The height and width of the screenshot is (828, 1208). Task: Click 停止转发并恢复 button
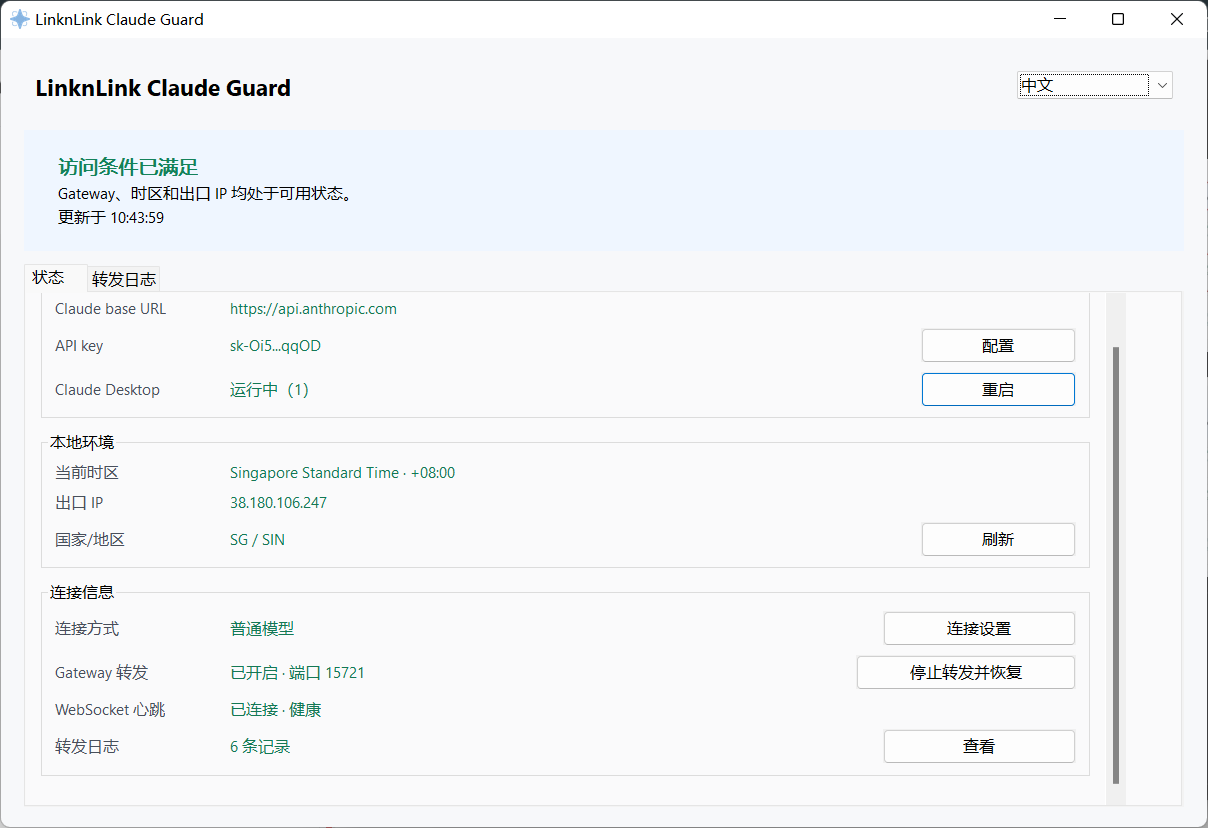coord(966,672)
